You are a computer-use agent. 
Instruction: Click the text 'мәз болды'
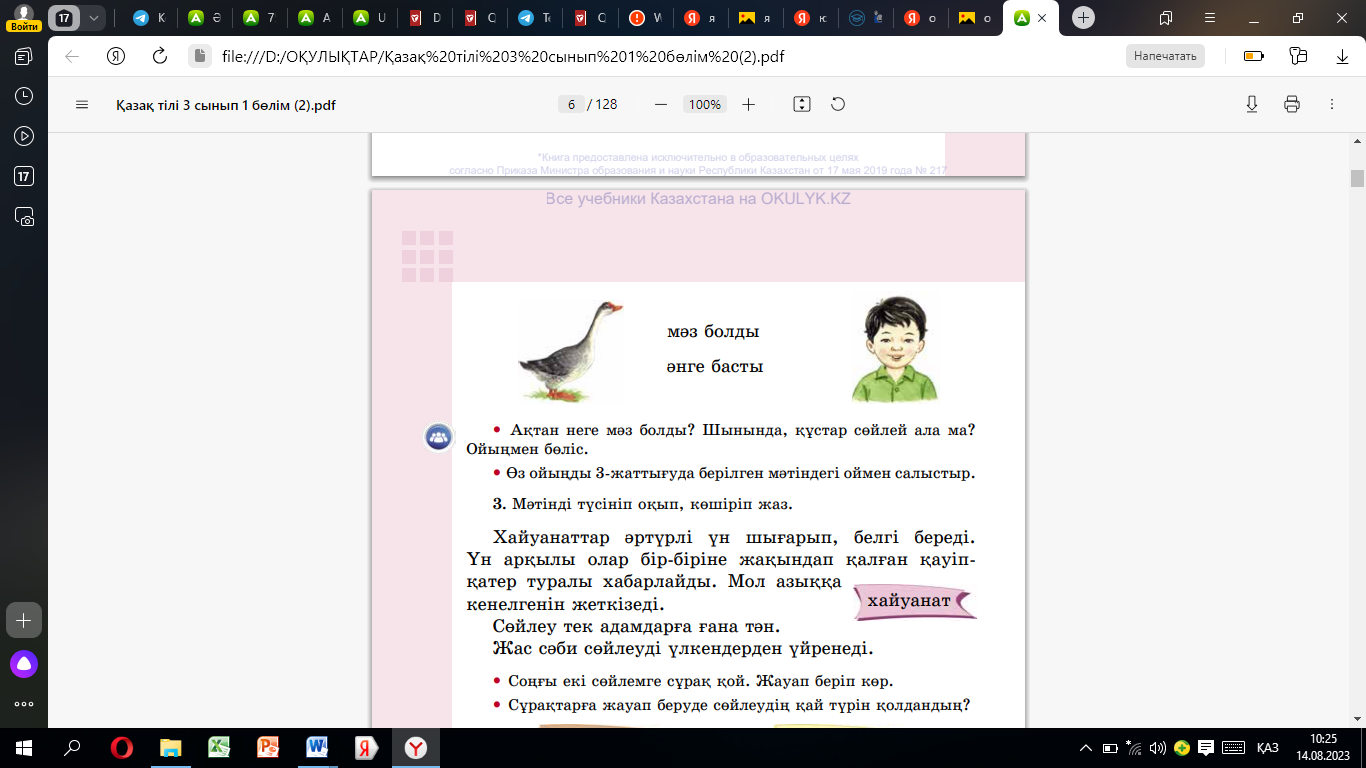click(x=713, y=332)
